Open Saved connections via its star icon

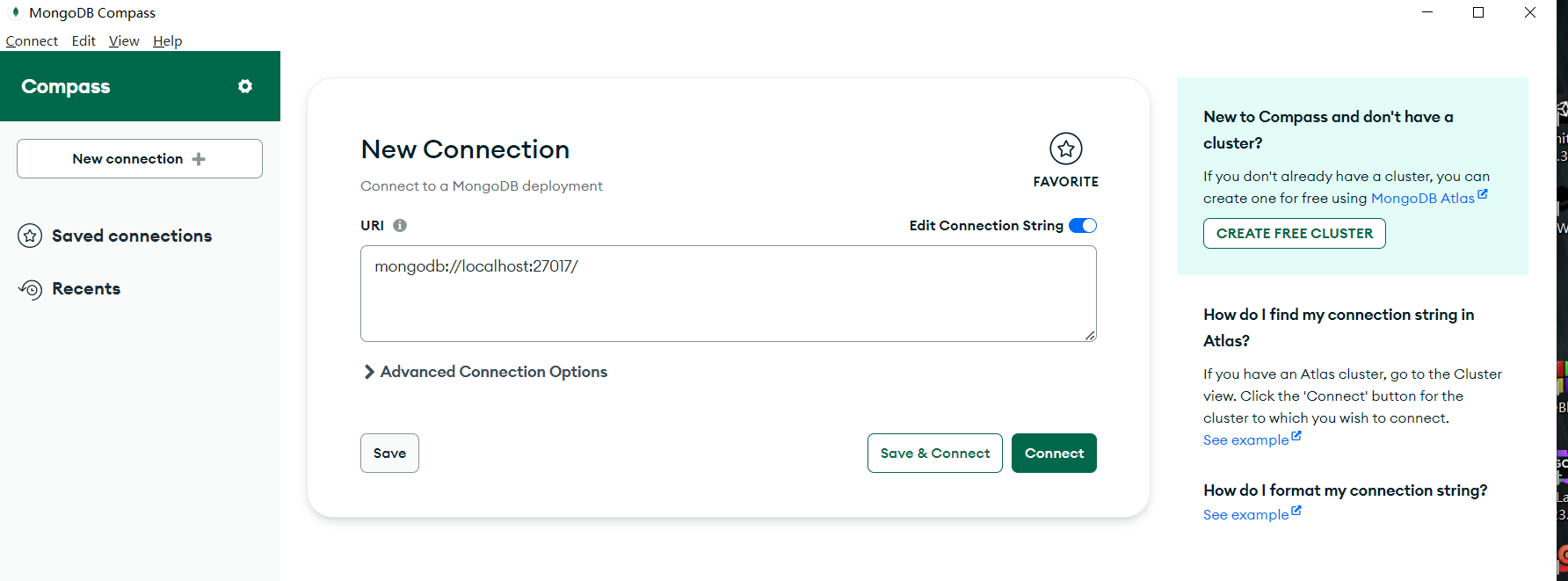(x=29, y=236)
